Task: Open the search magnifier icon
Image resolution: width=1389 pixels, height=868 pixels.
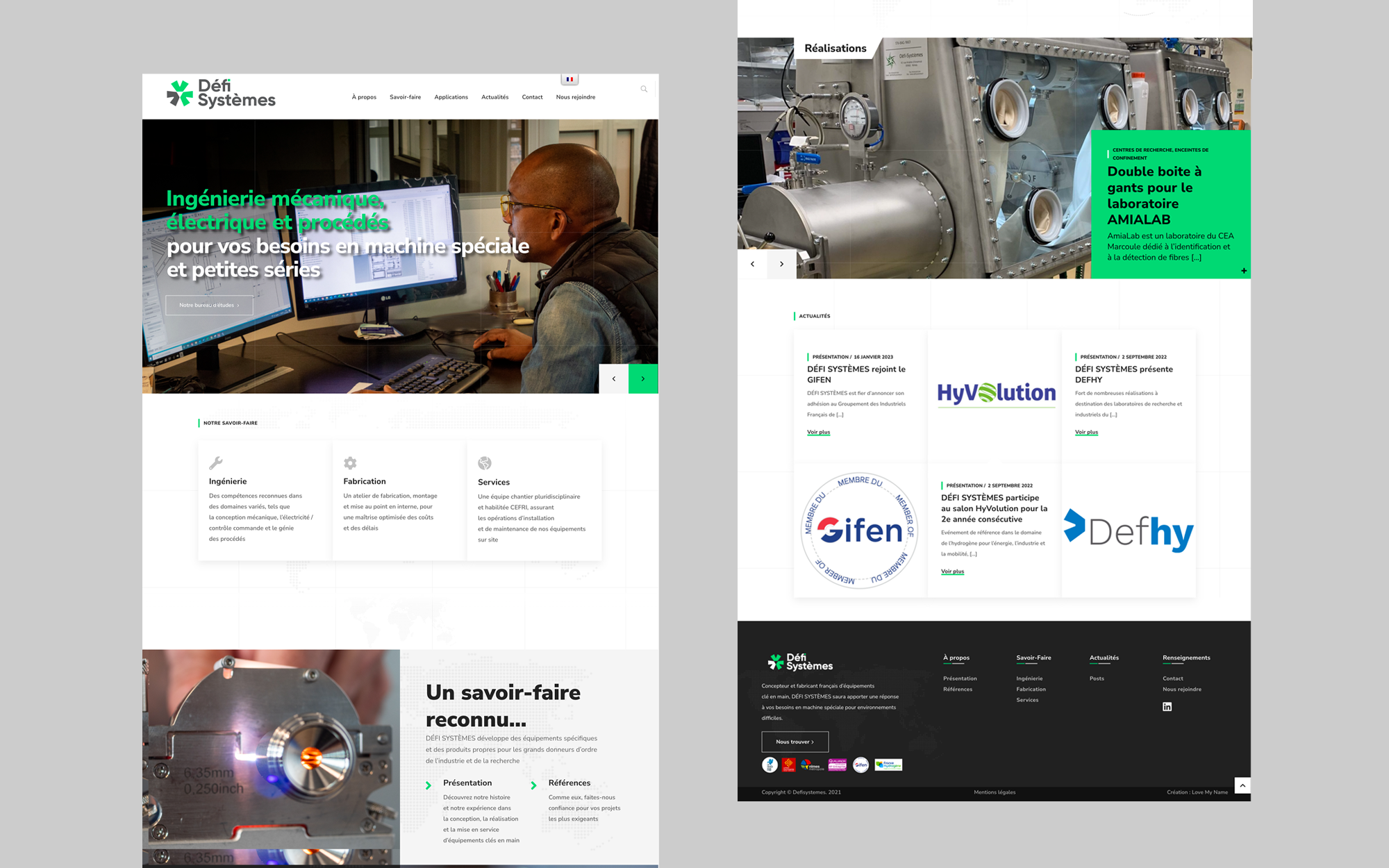Action: pos(644,89)
